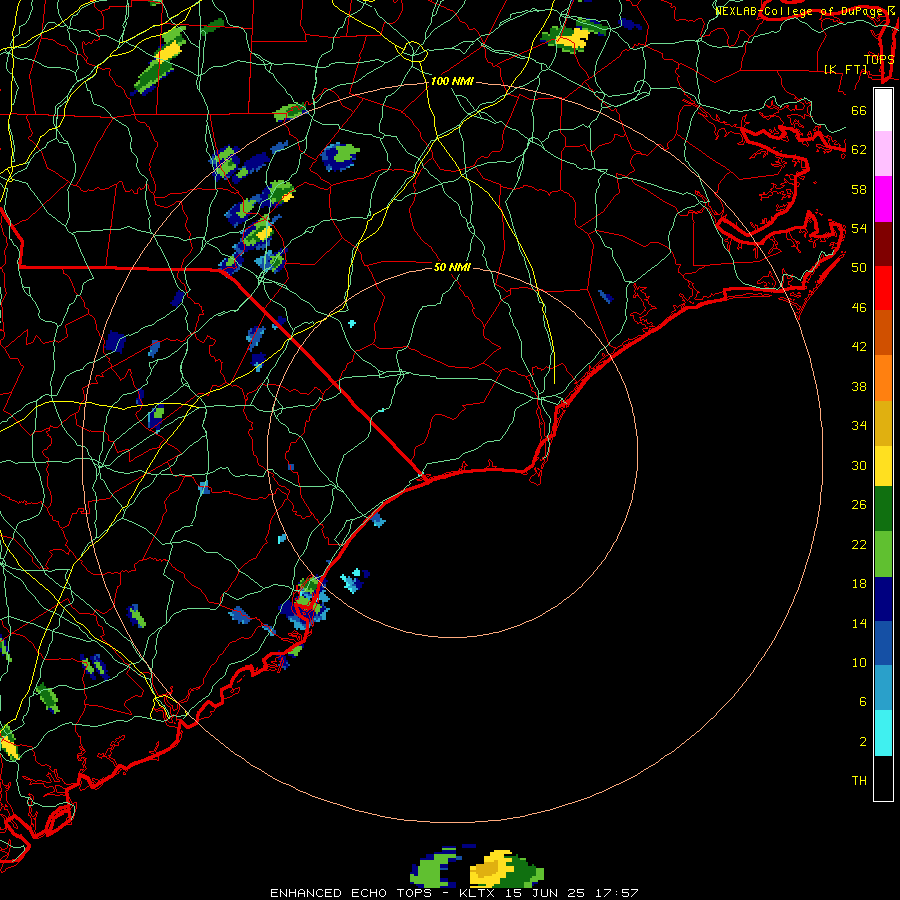Select the dark red maroon legend swatch
Screen dimensions: 900x900
click(883, 243)
